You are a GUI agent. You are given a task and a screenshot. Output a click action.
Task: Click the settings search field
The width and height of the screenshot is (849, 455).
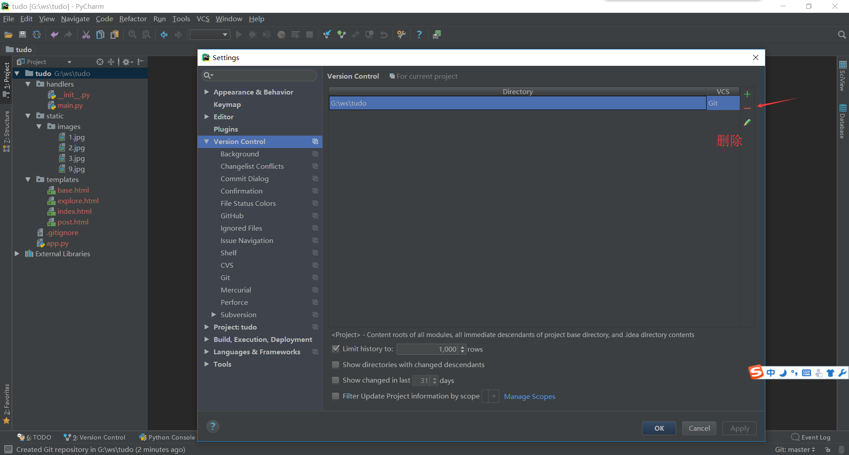pos(259,75)
